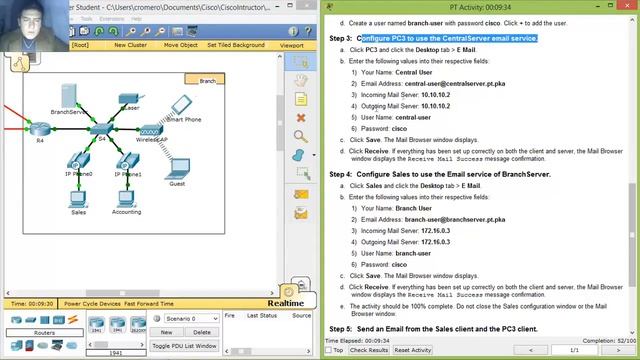640x360 pixels.
Task: Open the Network Information icon
Action: pyautogui.click(x=293, y=31)
